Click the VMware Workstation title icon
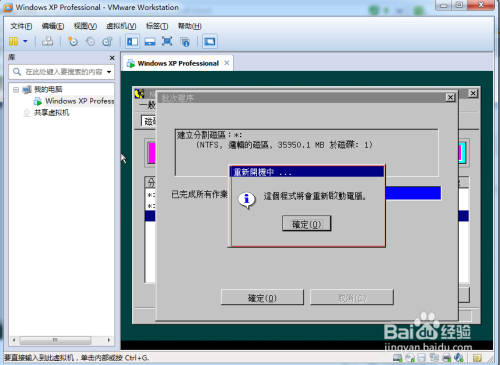Screen dimensions: 500x365 (x=8, y=7)
